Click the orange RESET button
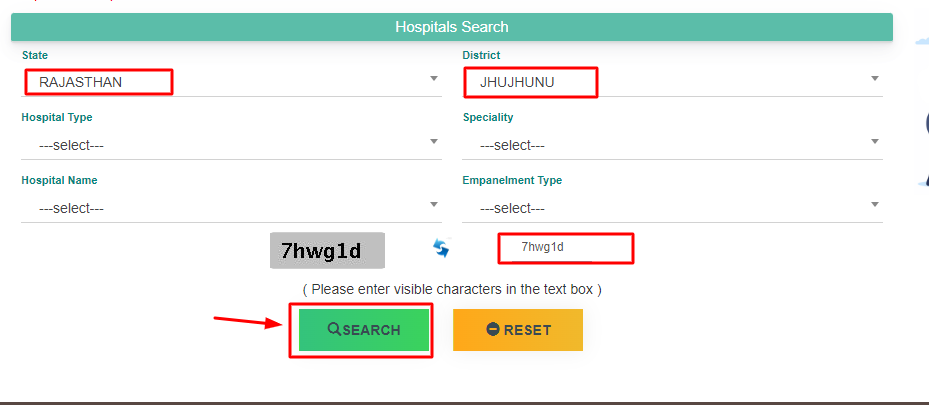Image resolution: width=929 pixels, height=405 pixels. [518, 330]
